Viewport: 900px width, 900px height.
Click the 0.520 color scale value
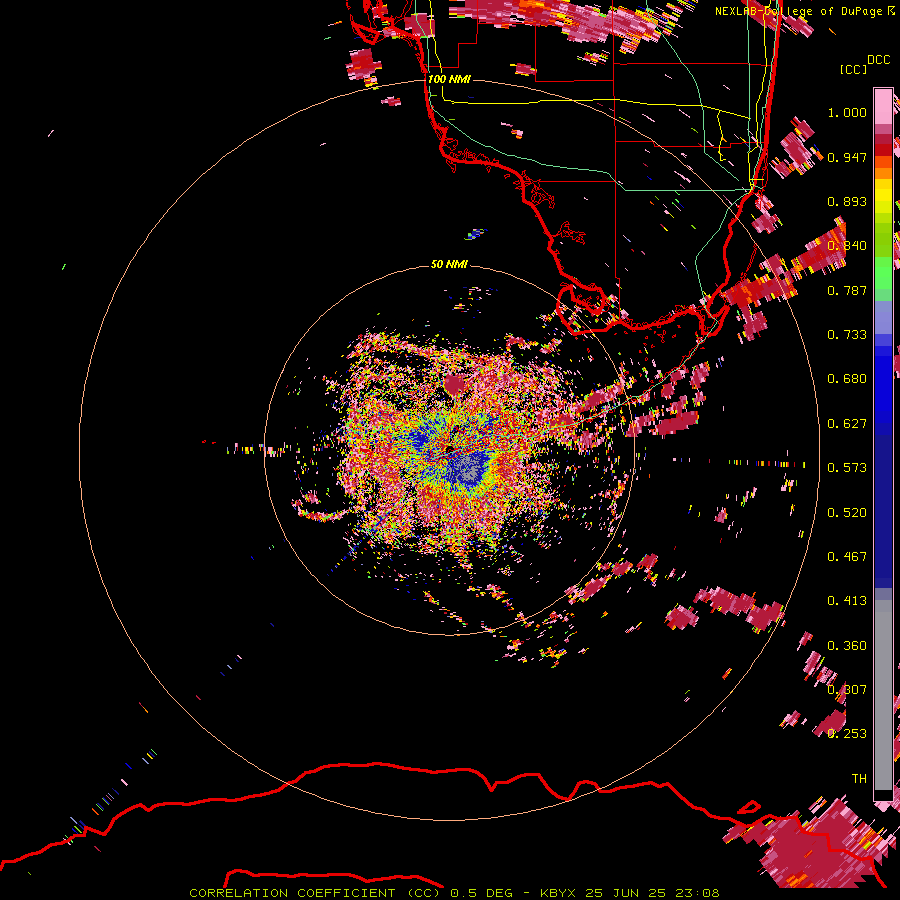(x=847, y=513)
